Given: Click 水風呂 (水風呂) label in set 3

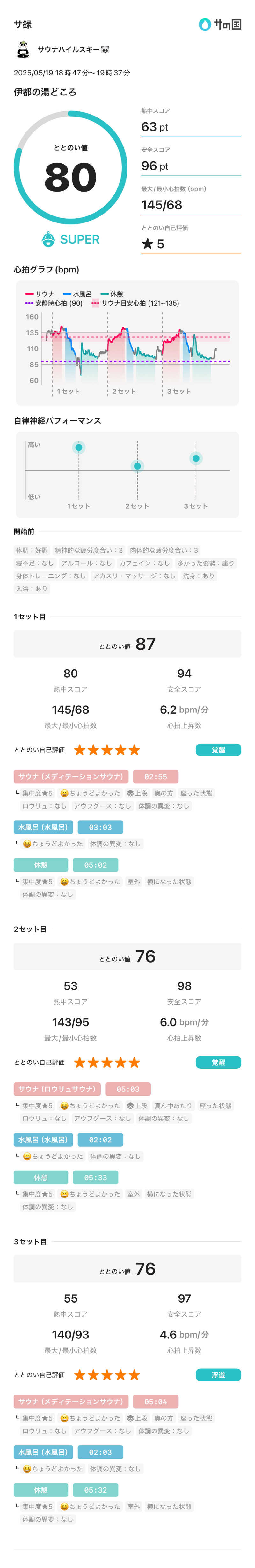Looking at the screenshot, I should [x=43, y=1452].
